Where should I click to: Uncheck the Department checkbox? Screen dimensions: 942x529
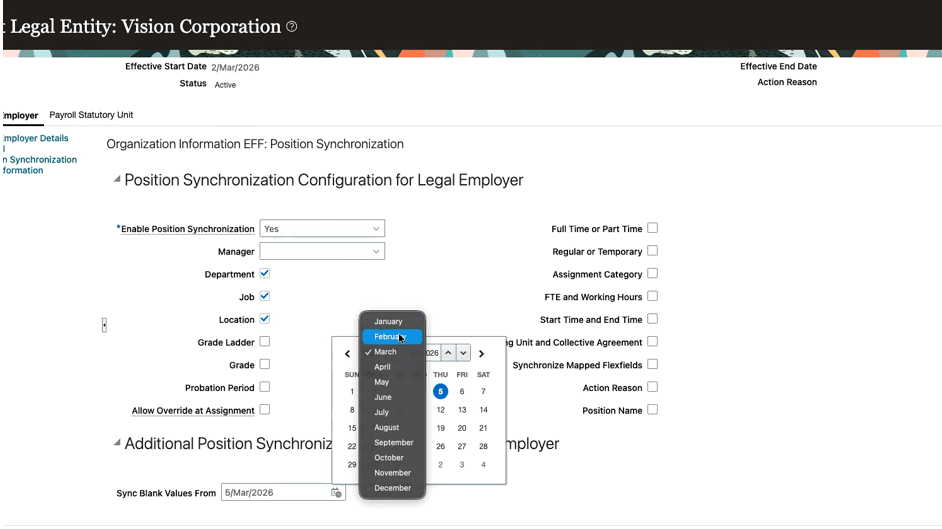tap(264, 273)
